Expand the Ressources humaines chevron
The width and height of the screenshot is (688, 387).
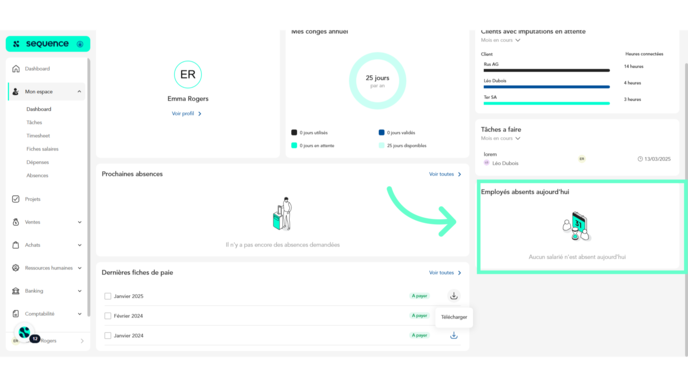pos(79,268)
